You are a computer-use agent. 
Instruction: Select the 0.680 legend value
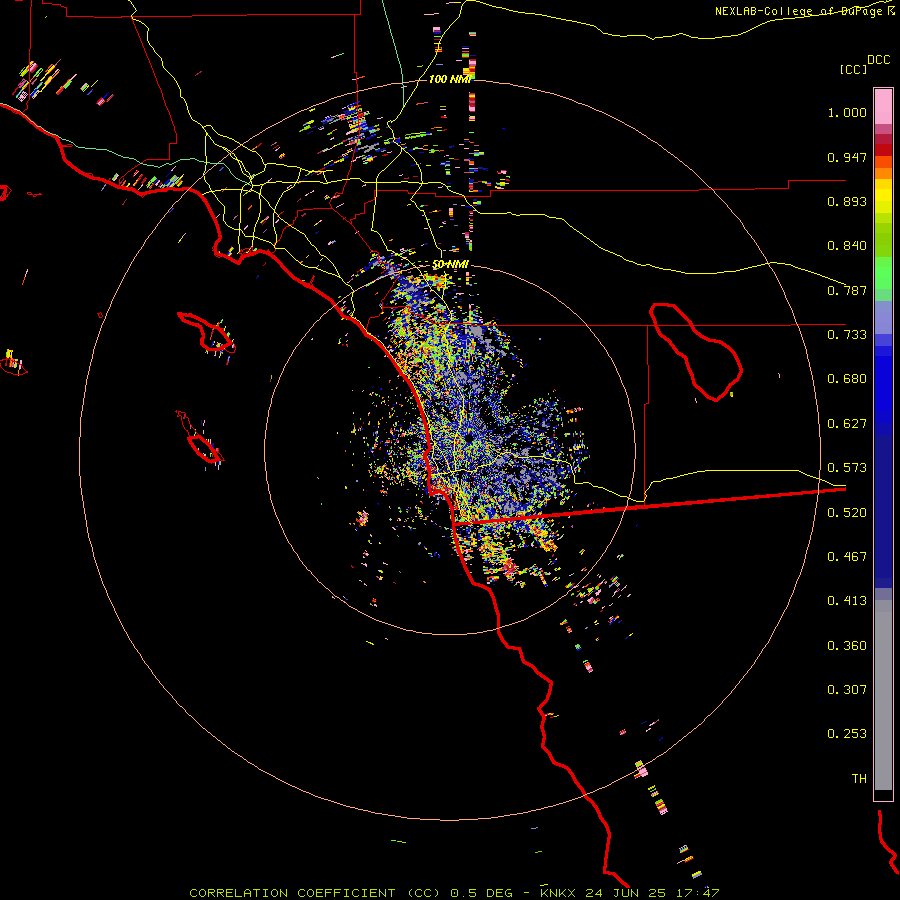click(847, 379)
